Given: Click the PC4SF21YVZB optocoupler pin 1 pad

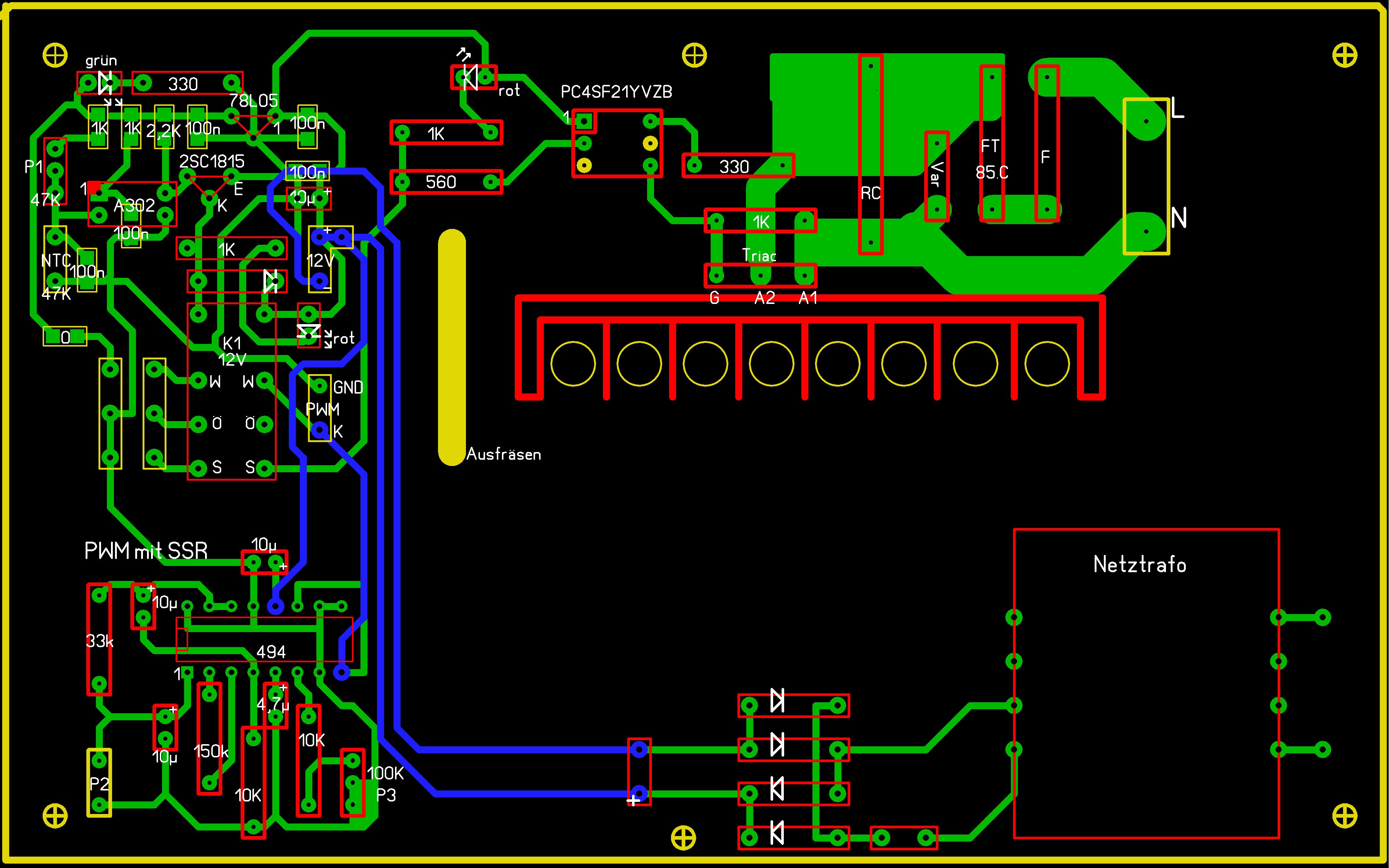Looking at the screenshot, I should click(x=584, y=121).
